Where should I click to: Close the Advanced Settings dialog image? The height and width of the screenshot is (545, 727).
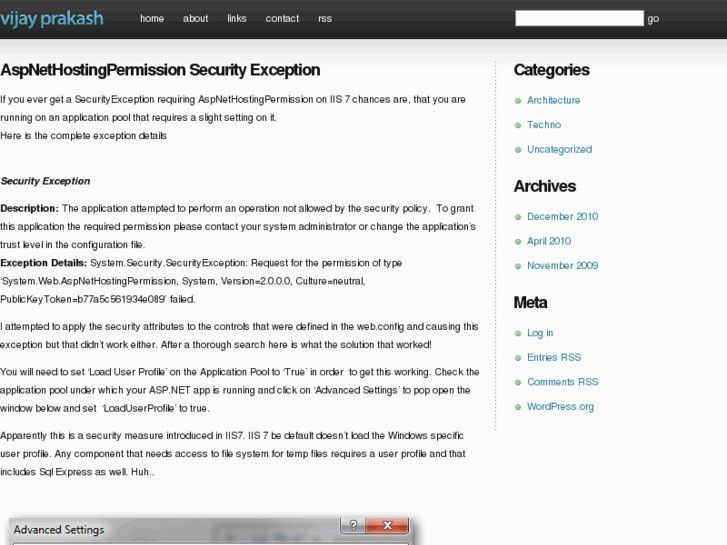387,525
